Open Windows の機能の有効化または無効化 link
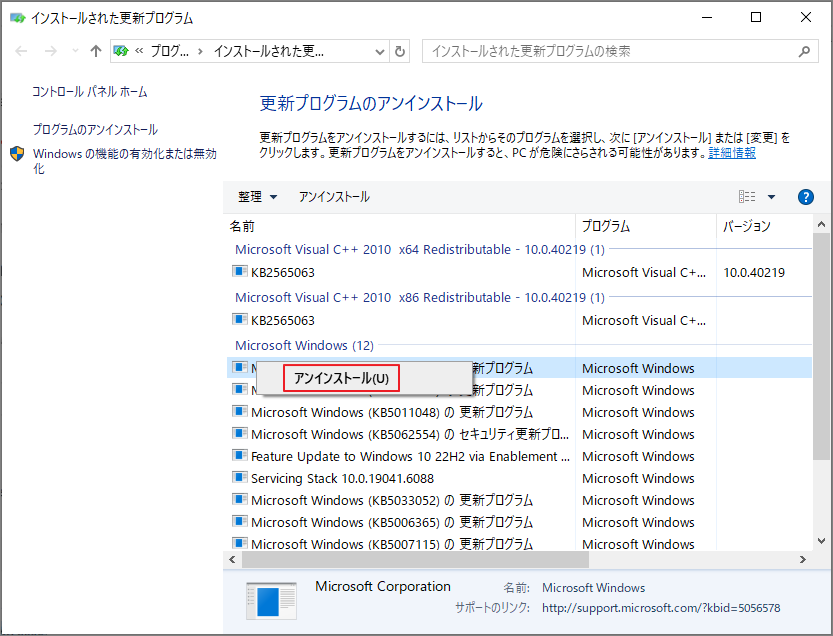The width and height of the screenshot is (833, 636). (125, 161)
